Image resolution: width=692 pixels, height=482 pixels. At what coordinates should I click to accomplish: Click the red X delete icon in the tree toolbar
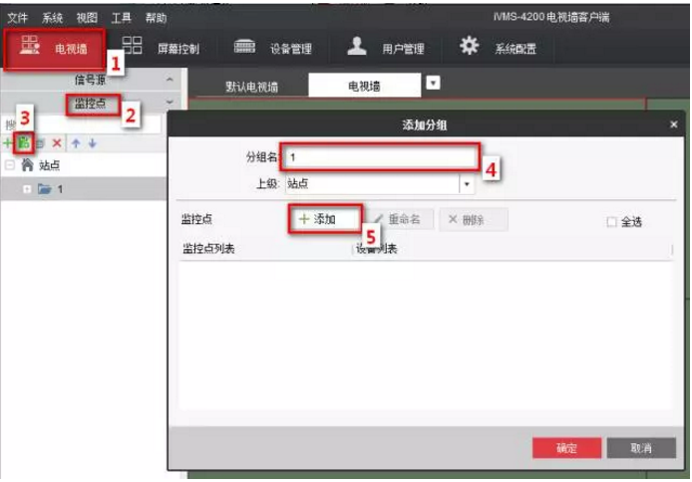click(x=57, y=144)
